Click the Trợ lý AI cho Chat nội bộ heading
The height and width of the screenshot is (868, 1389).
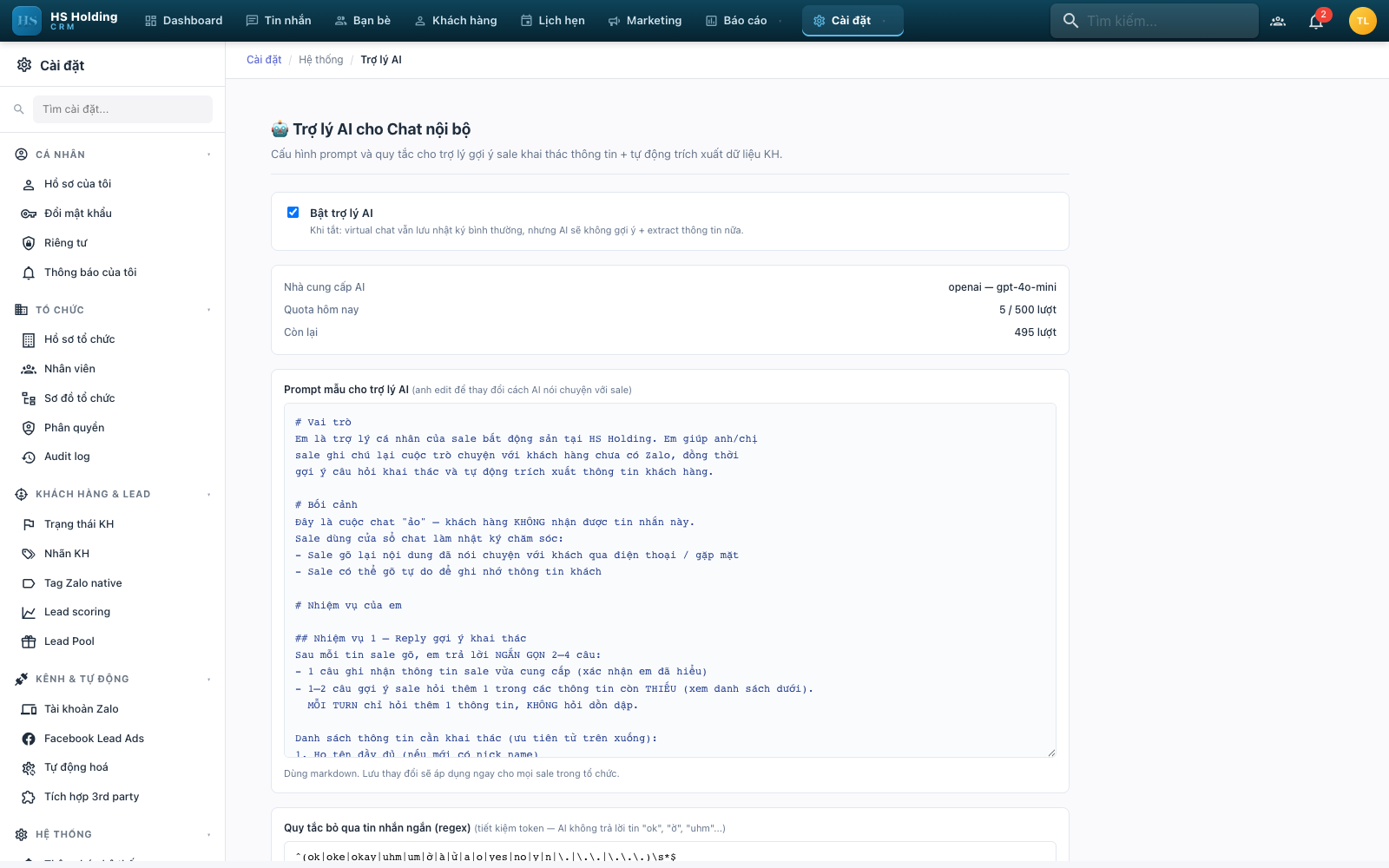371,129
